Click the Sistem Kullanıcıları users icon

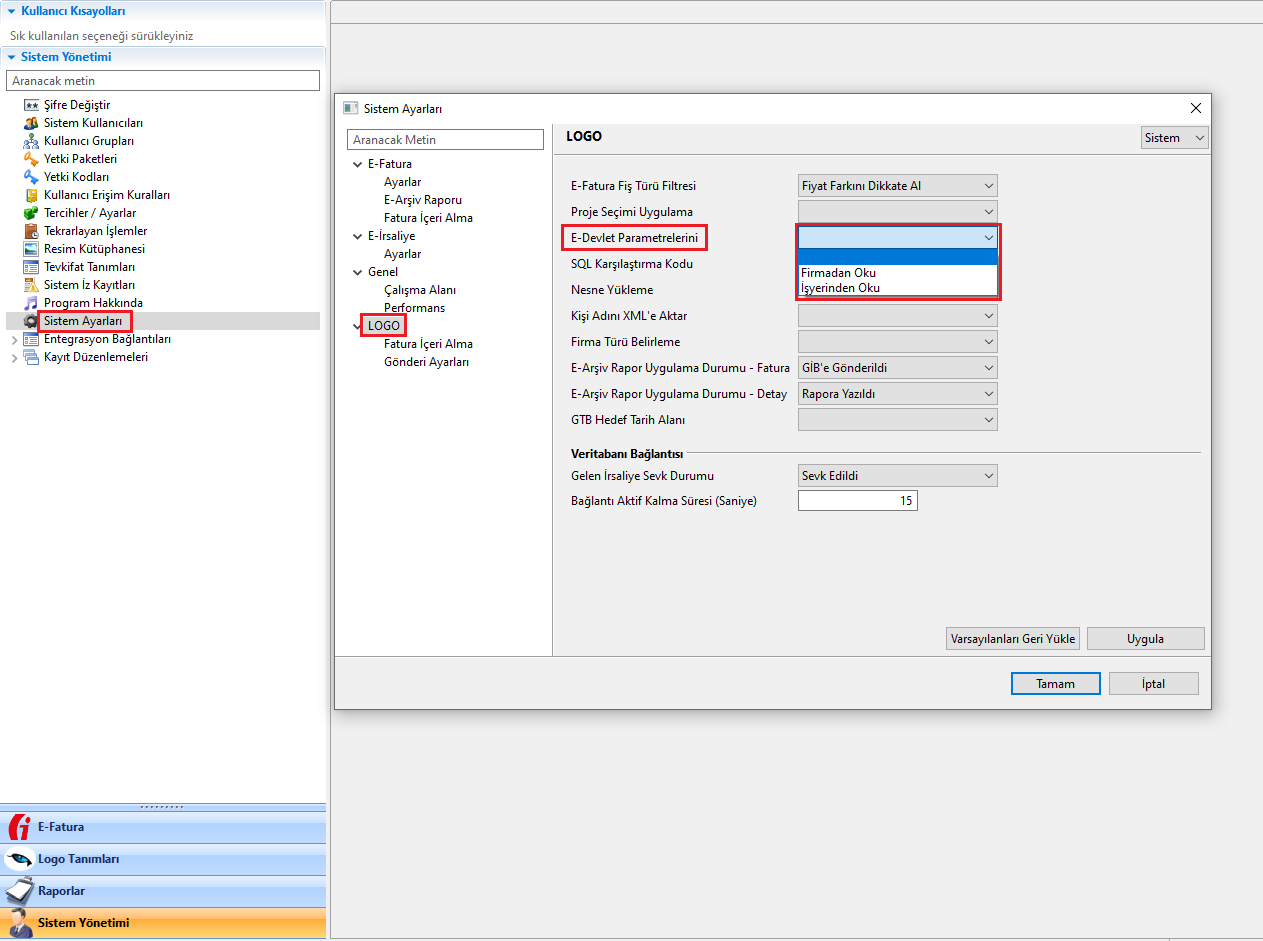coord(31,123)
